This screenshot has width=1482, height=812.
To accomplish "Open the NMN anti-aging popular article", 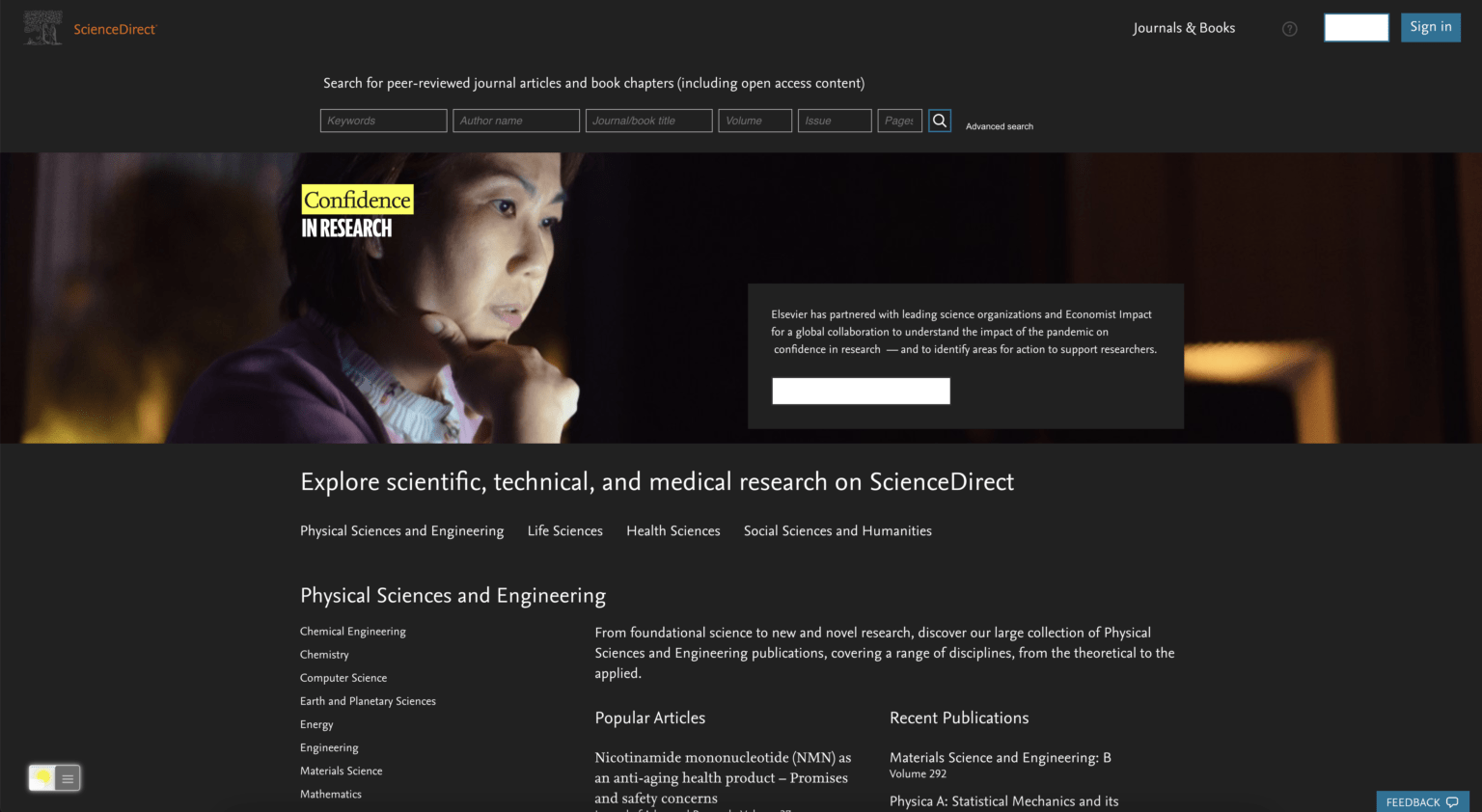I will point(722,777).
